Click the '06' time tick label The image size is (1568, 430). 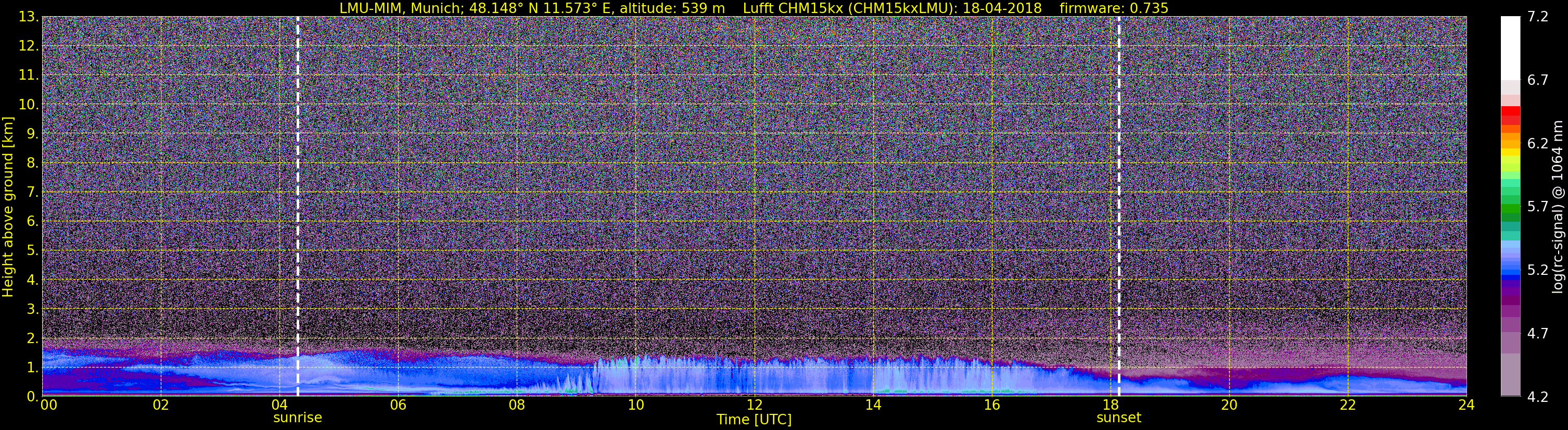coord(398,405)
